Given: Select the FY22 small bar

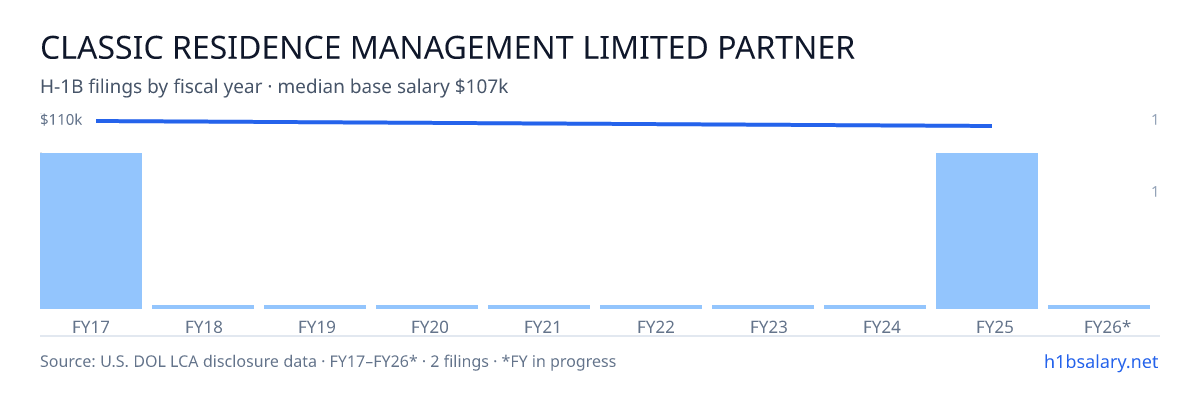Looking at the screenshot, I should (x=651, y=307).
